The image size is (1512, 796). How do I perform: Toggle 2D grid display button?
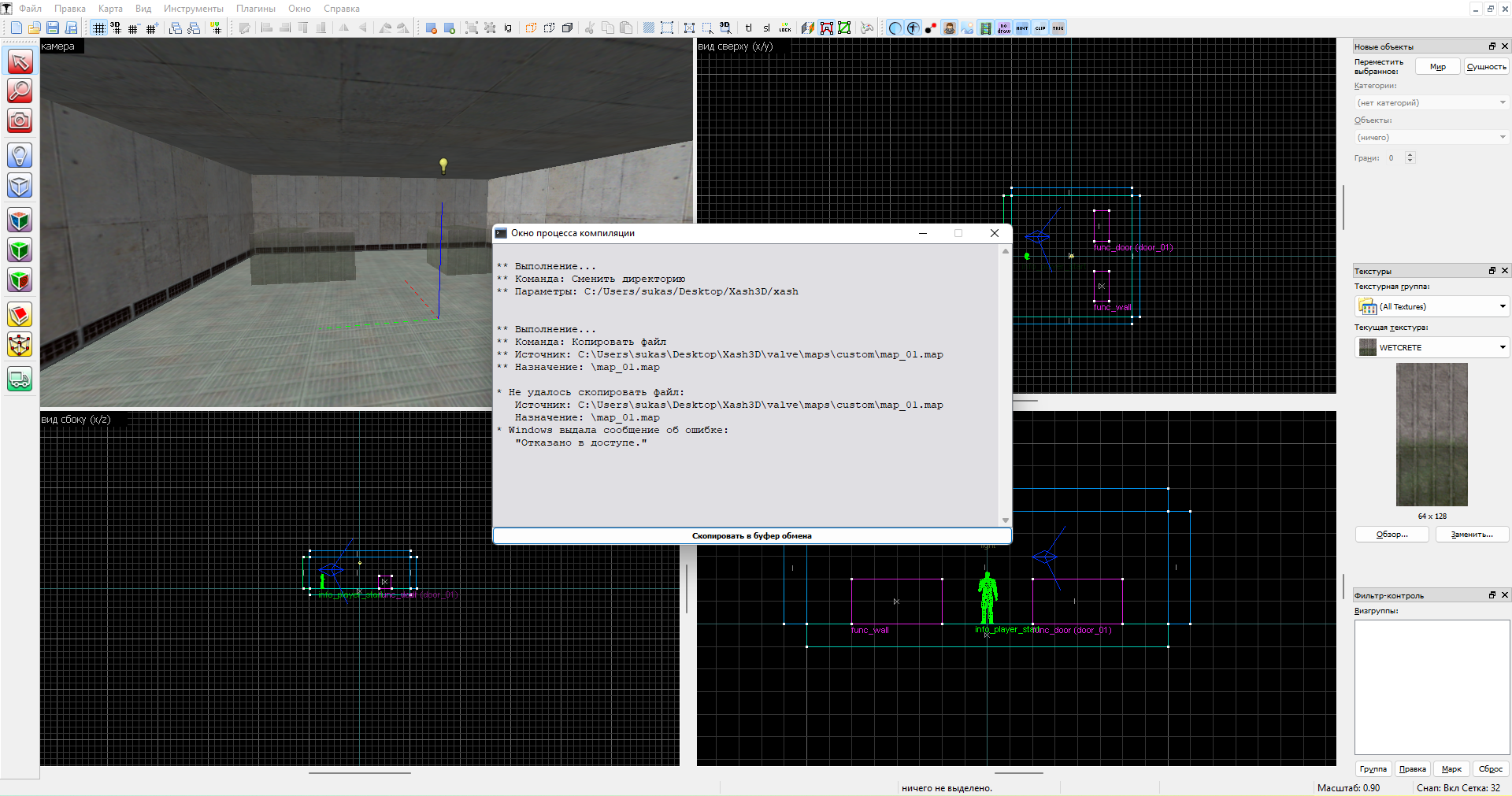[x=98, y=28]
